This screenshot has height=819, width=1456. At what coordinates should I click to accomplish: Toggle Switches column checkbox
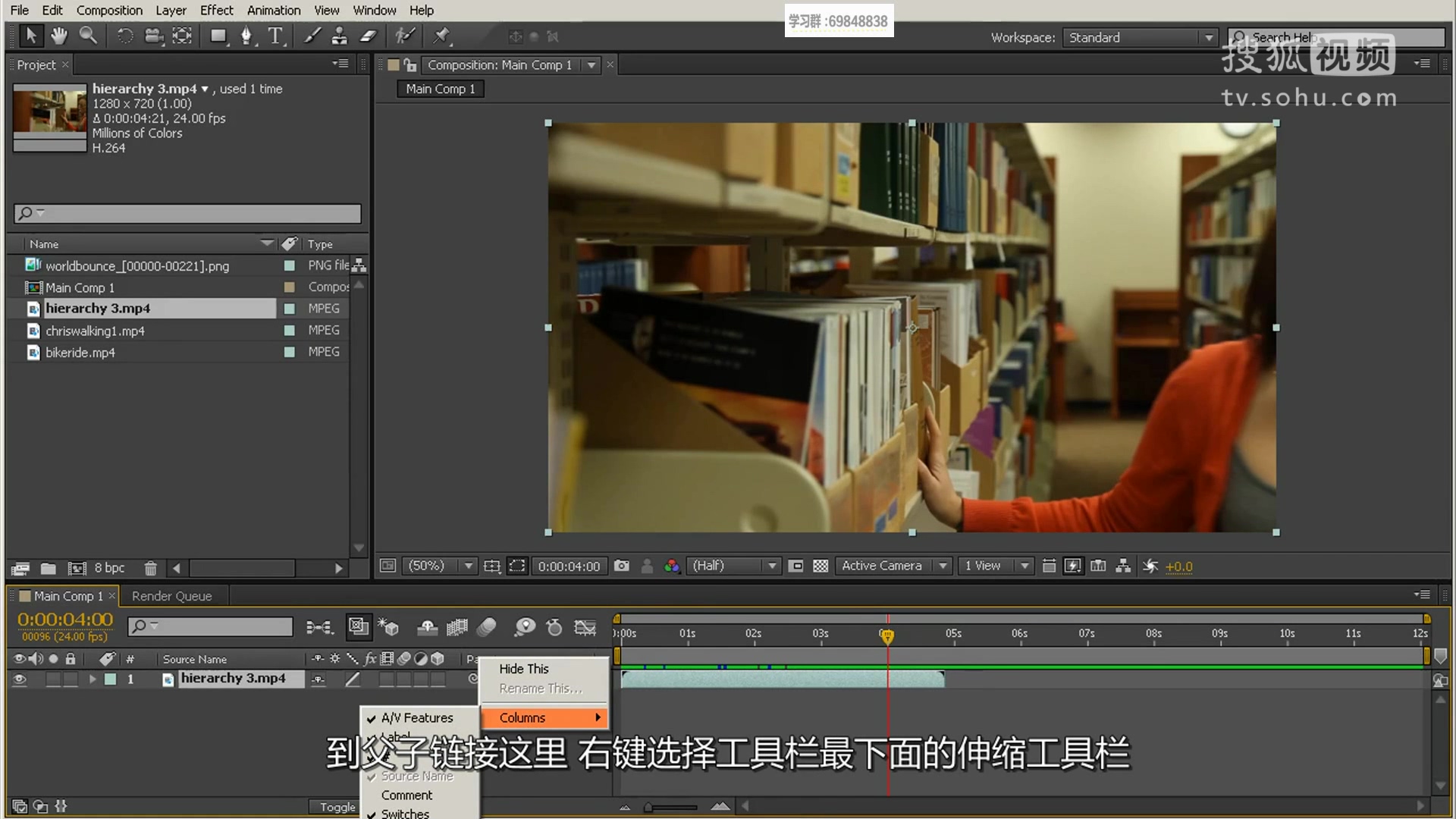pos(404,813)
